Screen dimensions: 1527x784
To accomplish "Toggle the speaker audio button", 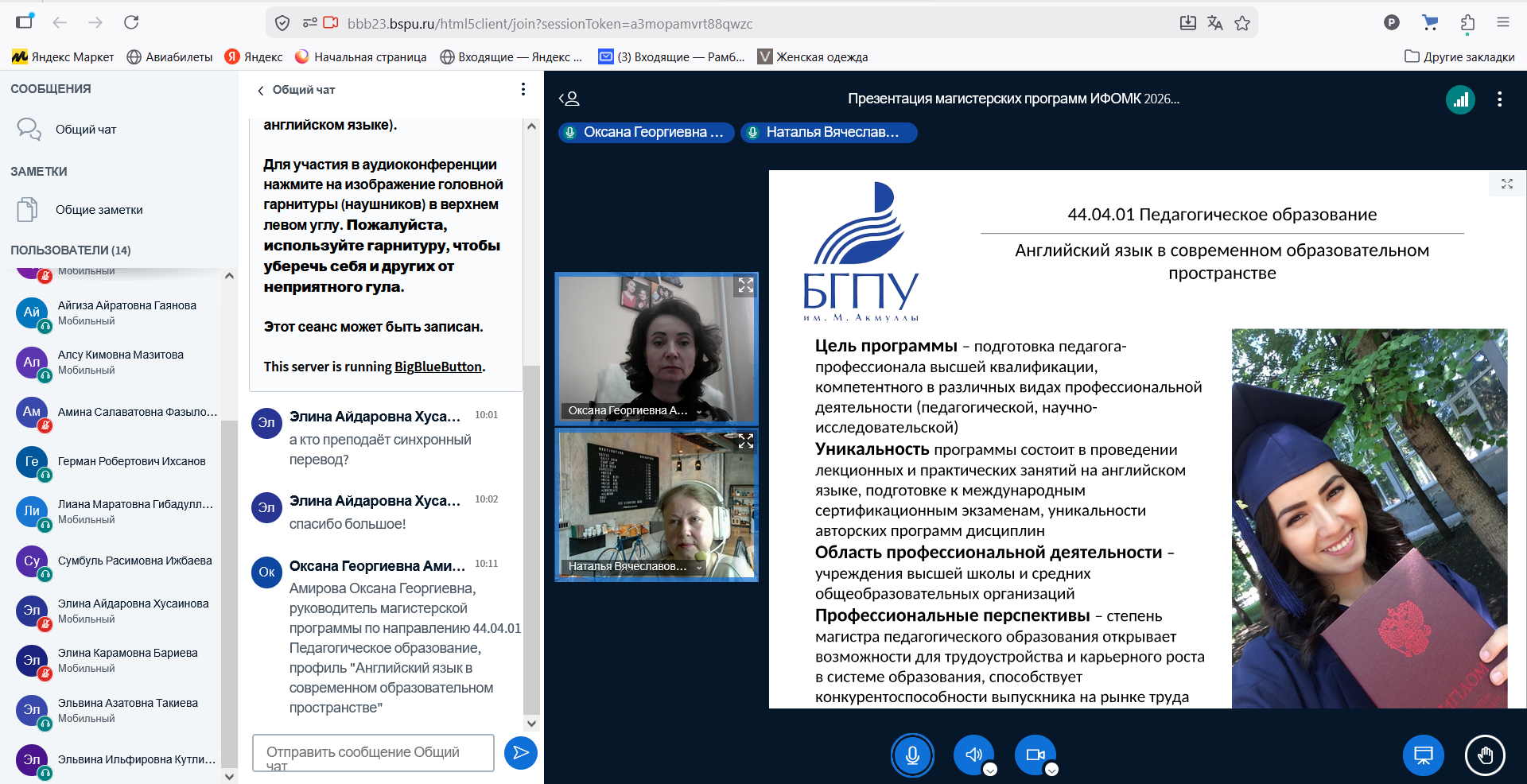I will (x=973, y=755).
